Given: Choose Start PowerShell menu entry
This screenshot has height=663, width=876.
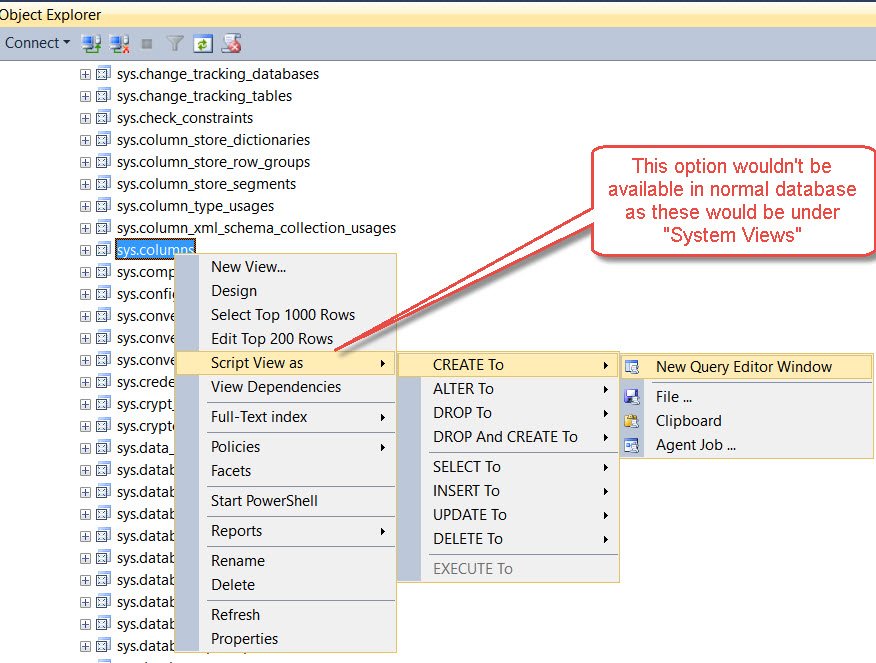Looking at the screenshot, I should [x=285, y=501].
